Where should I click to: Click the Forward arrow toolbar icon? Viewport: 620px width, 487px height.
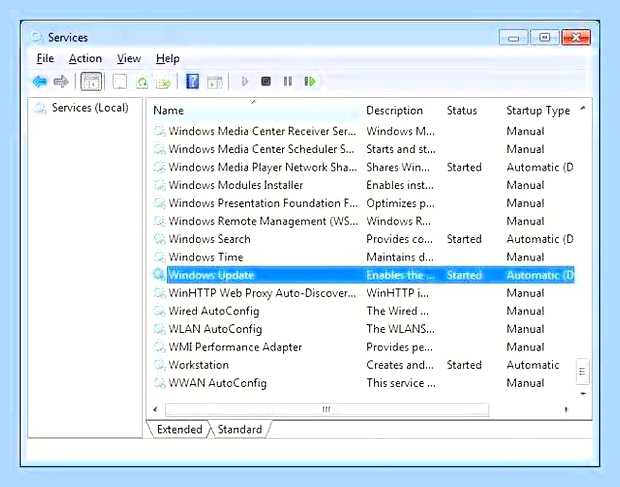61,82
